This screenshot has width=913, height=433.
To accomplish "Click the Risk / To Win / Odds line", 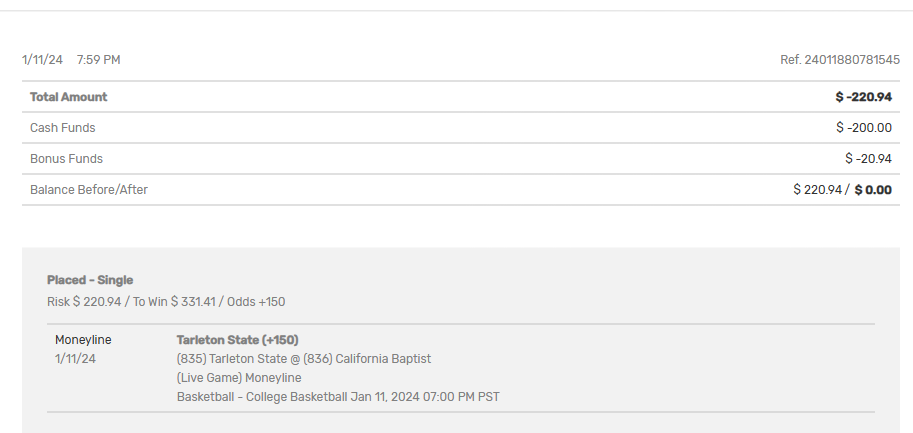I will pos(166,302).
